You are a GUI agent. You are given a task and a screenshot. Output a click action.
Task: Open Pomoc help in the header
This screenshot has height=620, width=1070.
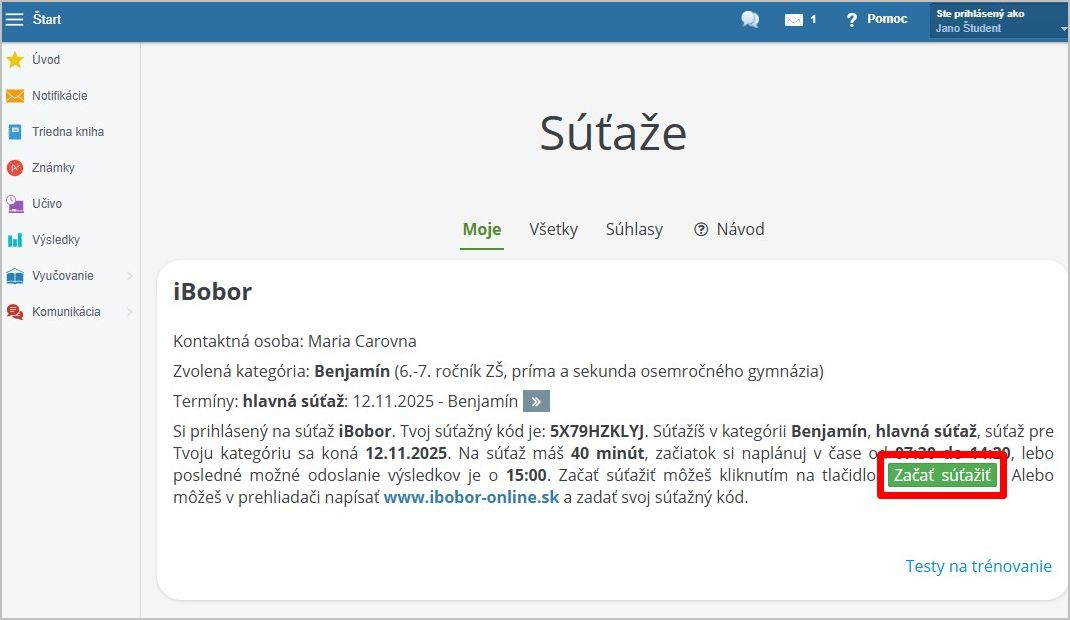pyautogui.click(x=877, y=20)
